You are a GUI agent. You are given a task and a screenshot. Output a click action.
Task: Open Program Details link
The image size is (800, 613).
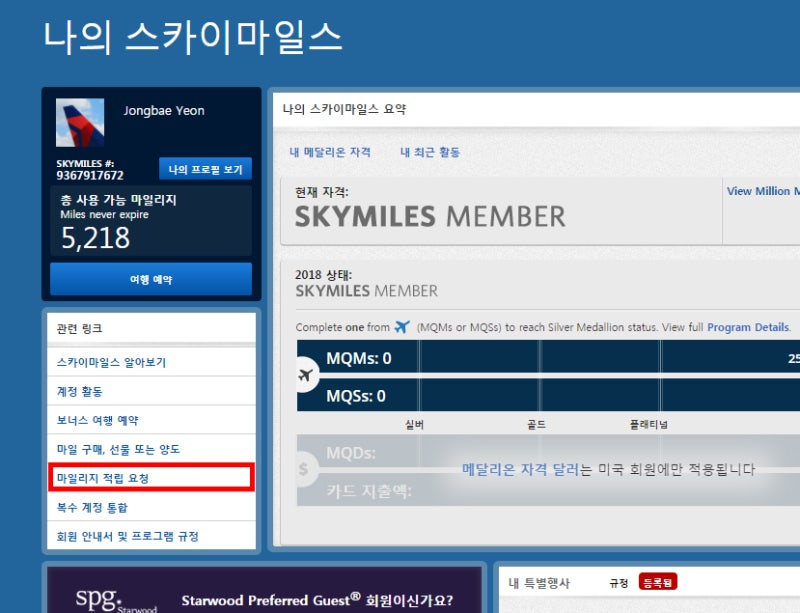(x=748, y=327)
